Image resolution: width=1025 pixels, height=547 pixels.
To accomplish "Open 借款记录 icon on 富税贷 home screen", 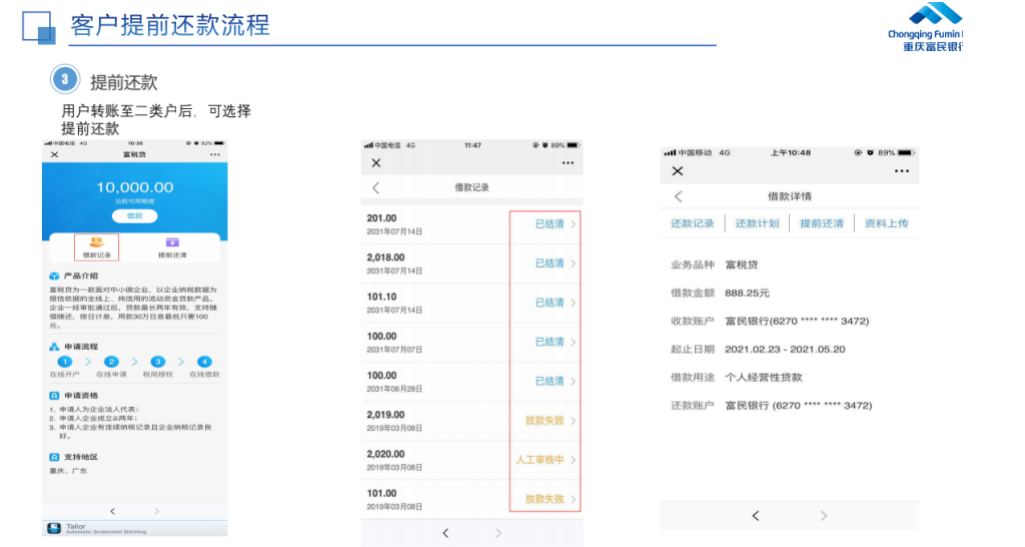I will (x=96, y=247).
